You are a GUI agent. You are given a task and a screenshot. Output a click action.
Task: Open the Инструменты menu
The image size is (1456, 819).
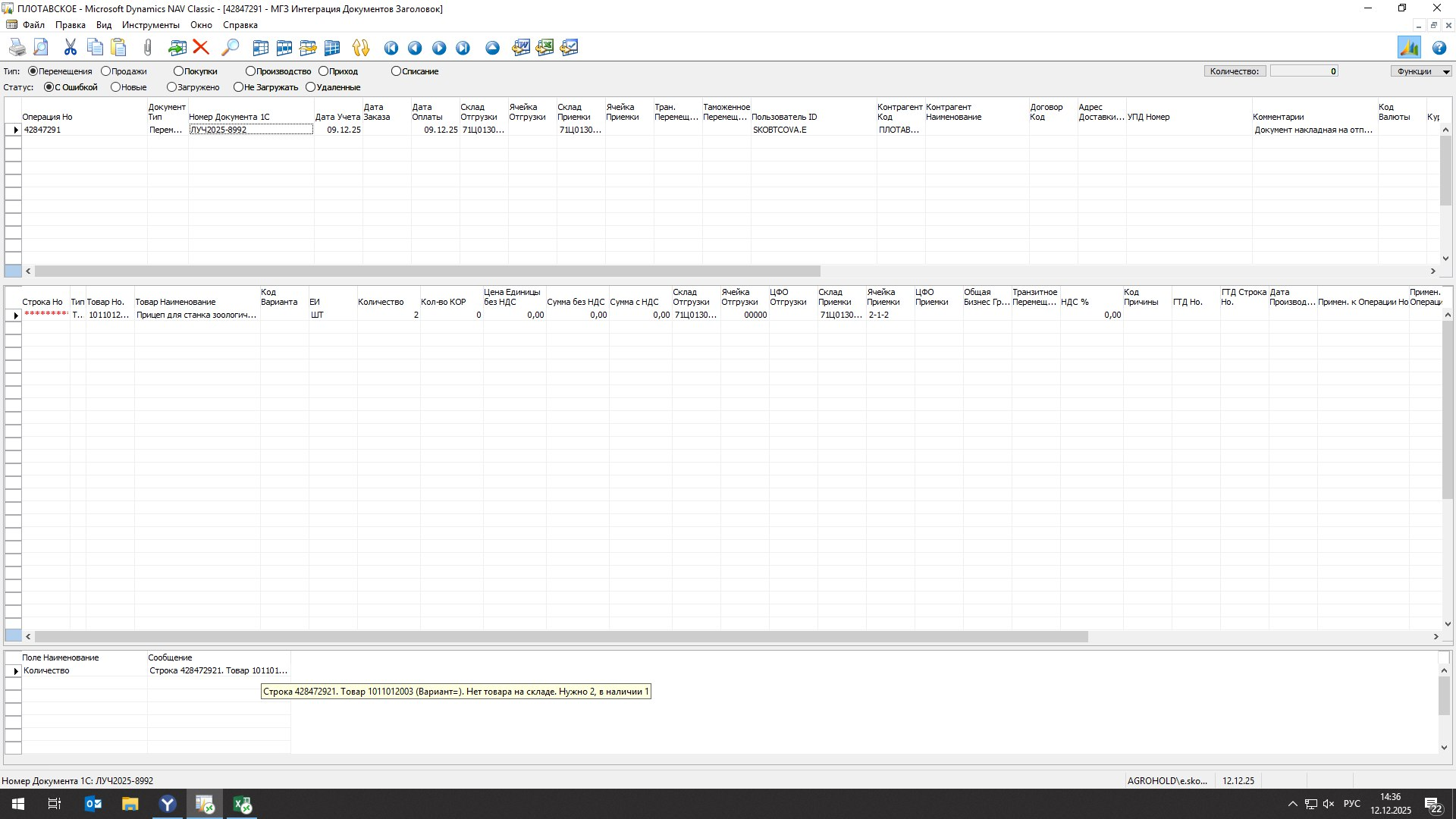(x=150, y=25)
